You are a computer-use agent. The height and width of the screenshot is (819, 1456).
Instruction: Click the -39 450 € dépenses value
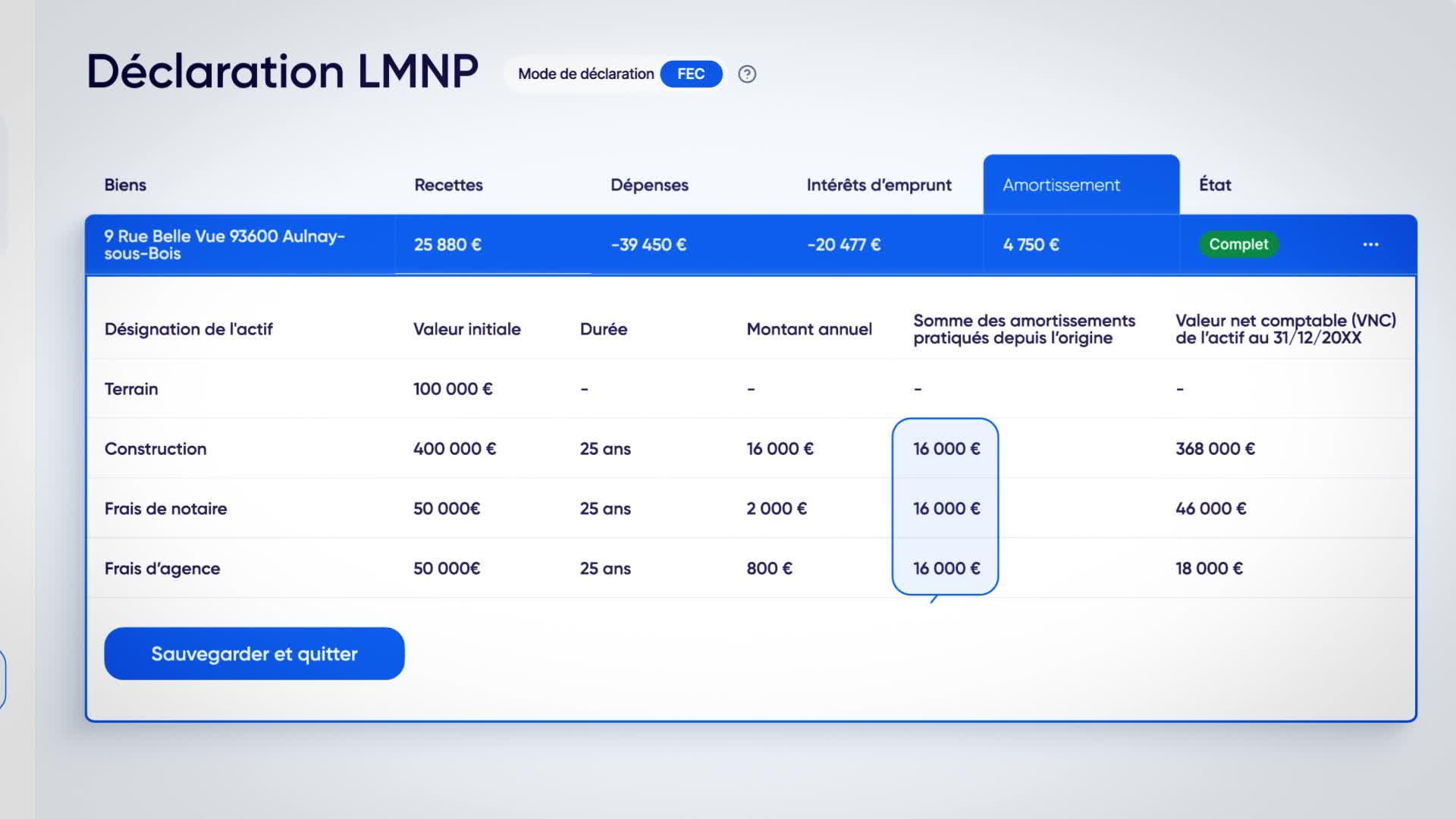pyautogui.click(x=648, y=245)
